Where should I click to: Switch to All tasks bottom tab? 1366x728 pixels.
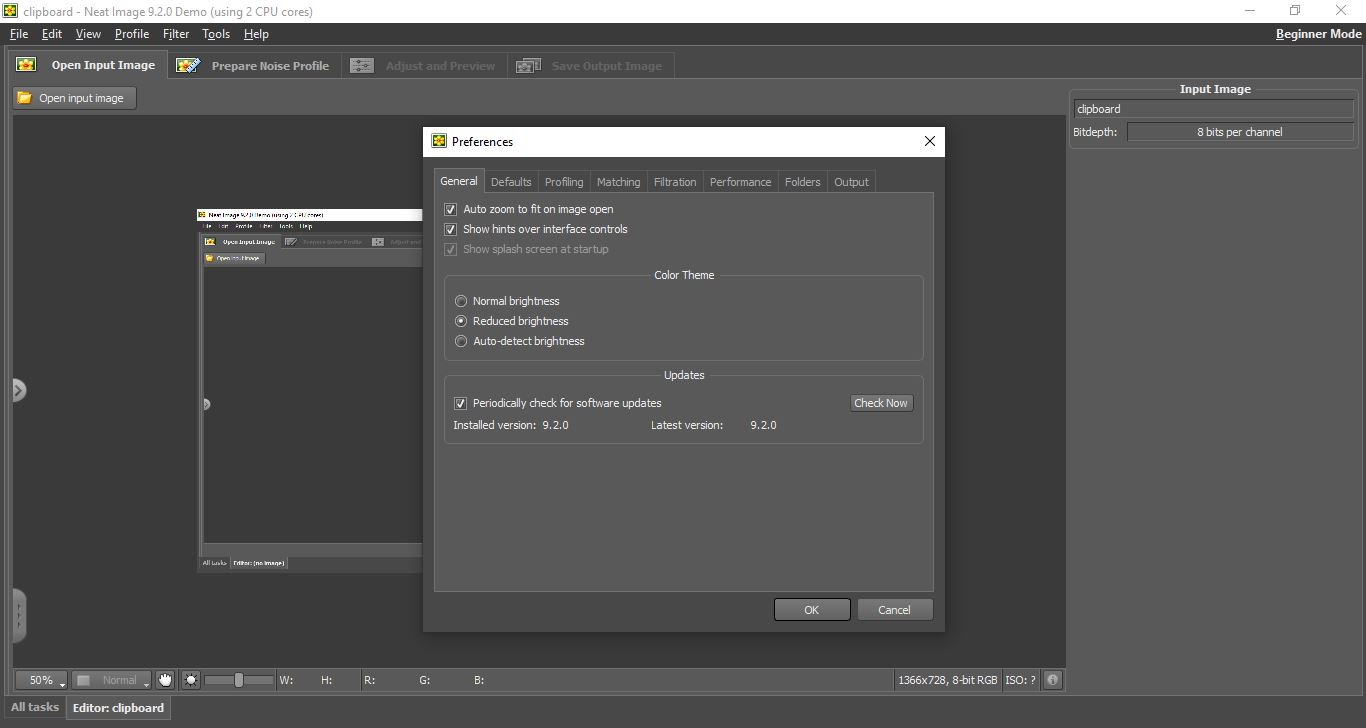pyautogui.click(x=35, y=707)
